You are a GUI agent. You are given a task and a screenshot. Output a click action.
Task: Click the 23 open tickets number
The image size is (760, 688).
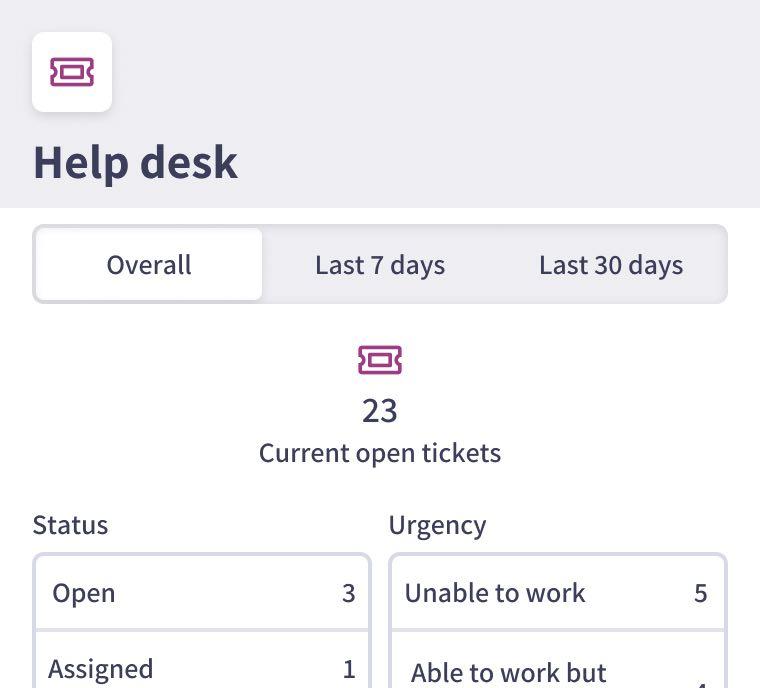tap(380, 410)
